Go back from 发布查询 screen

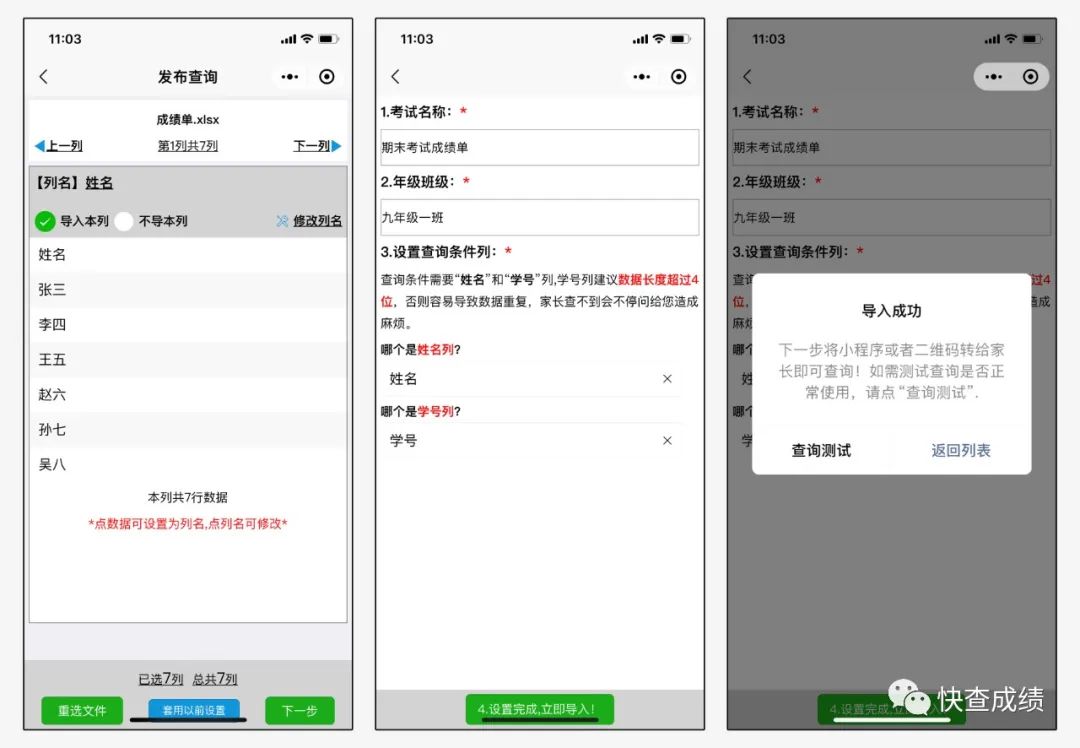click(44, 76)
